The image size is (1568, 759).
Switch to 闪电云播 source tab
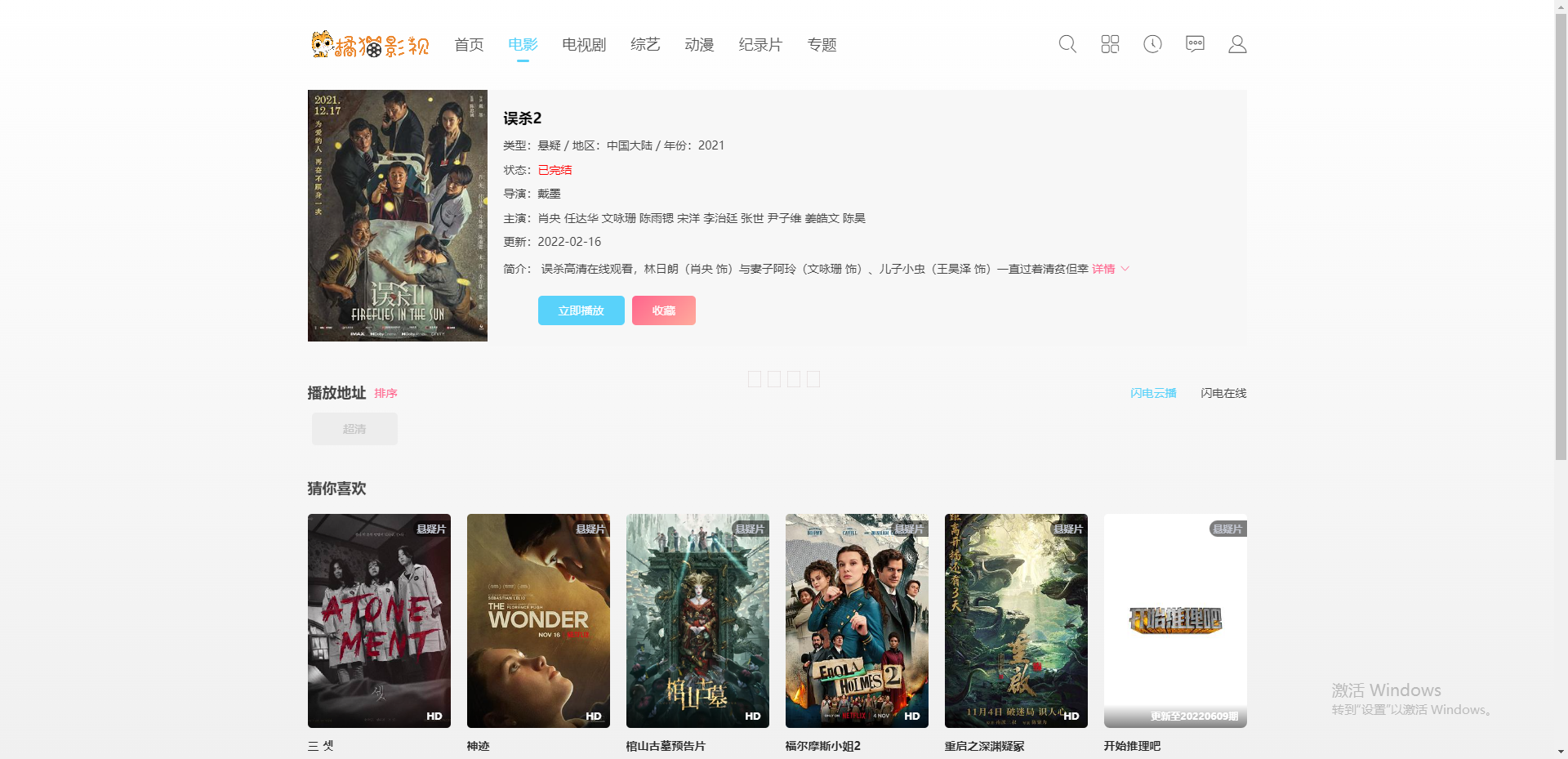click(x=1153, y=394)
